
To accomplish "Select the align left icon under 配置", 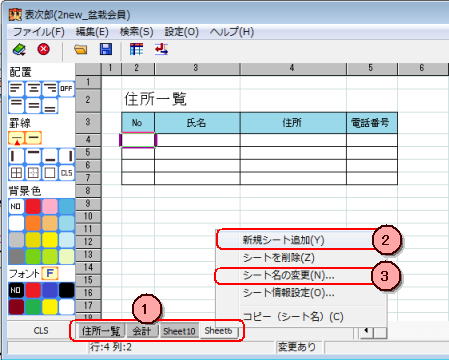I will (16, 89).
